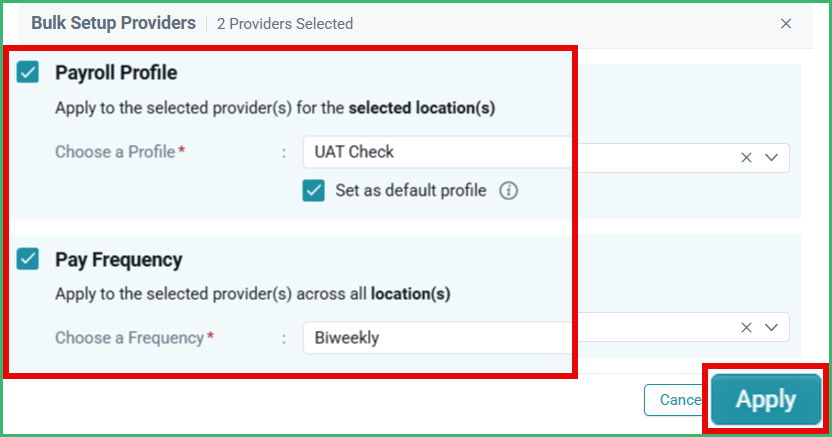Viewport: 832px width, 437px height.
Task: Click the Bulk Setup Providers title
Action: tap(114, 23)
